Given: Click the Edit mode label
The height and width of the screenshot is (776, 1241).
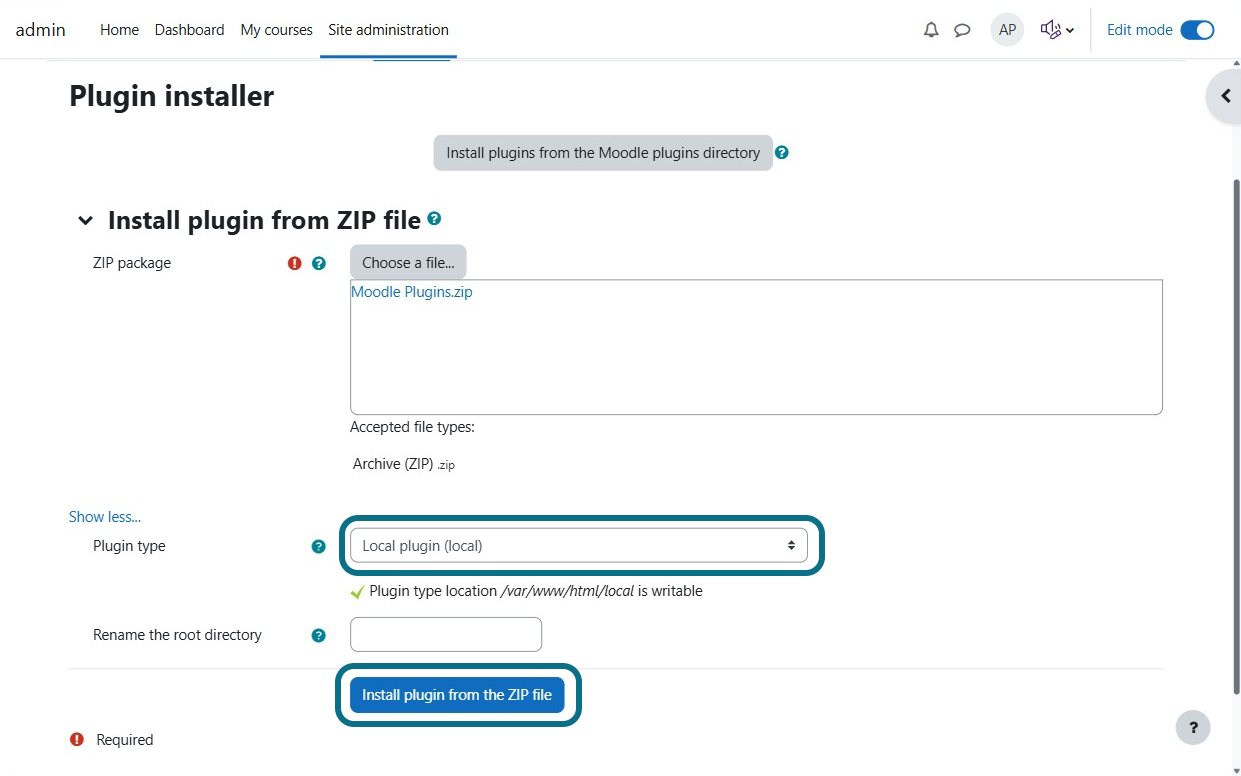Looking at the screenshot, I should [1140, 30].
